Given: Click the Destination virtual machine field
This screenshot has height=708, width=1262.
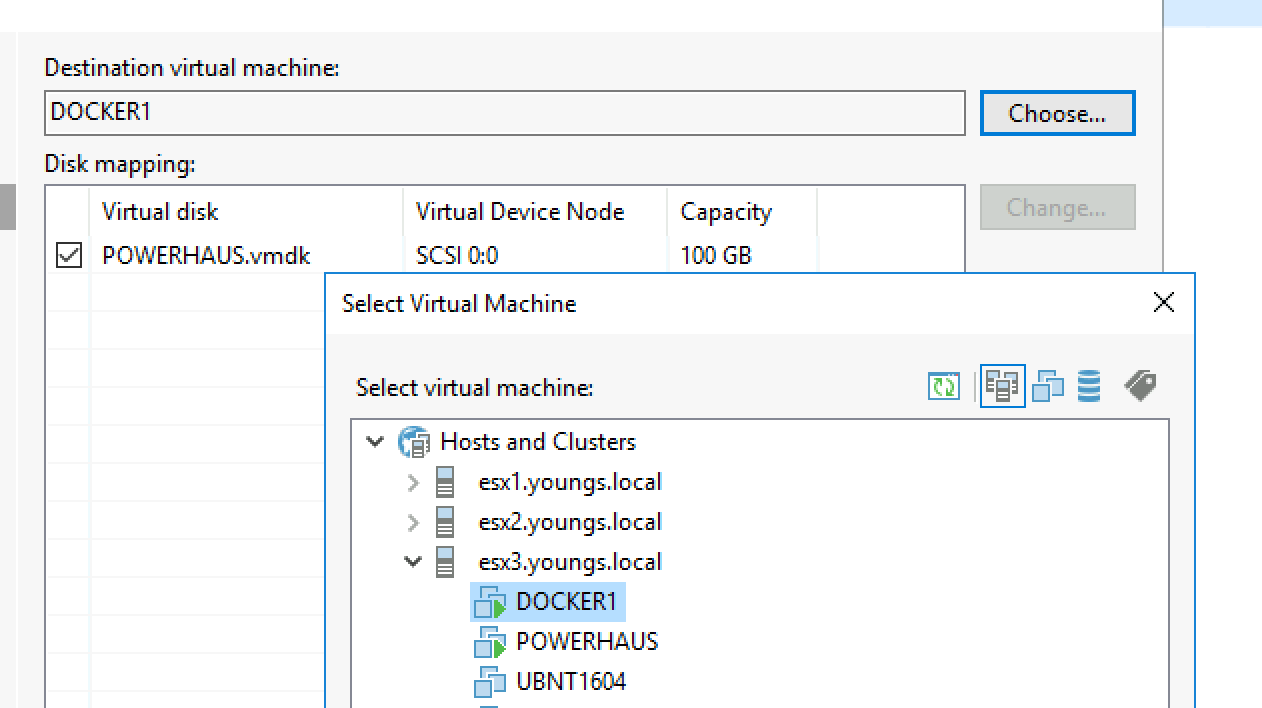Looking at the screenshot, I should (x=505, y=113).
